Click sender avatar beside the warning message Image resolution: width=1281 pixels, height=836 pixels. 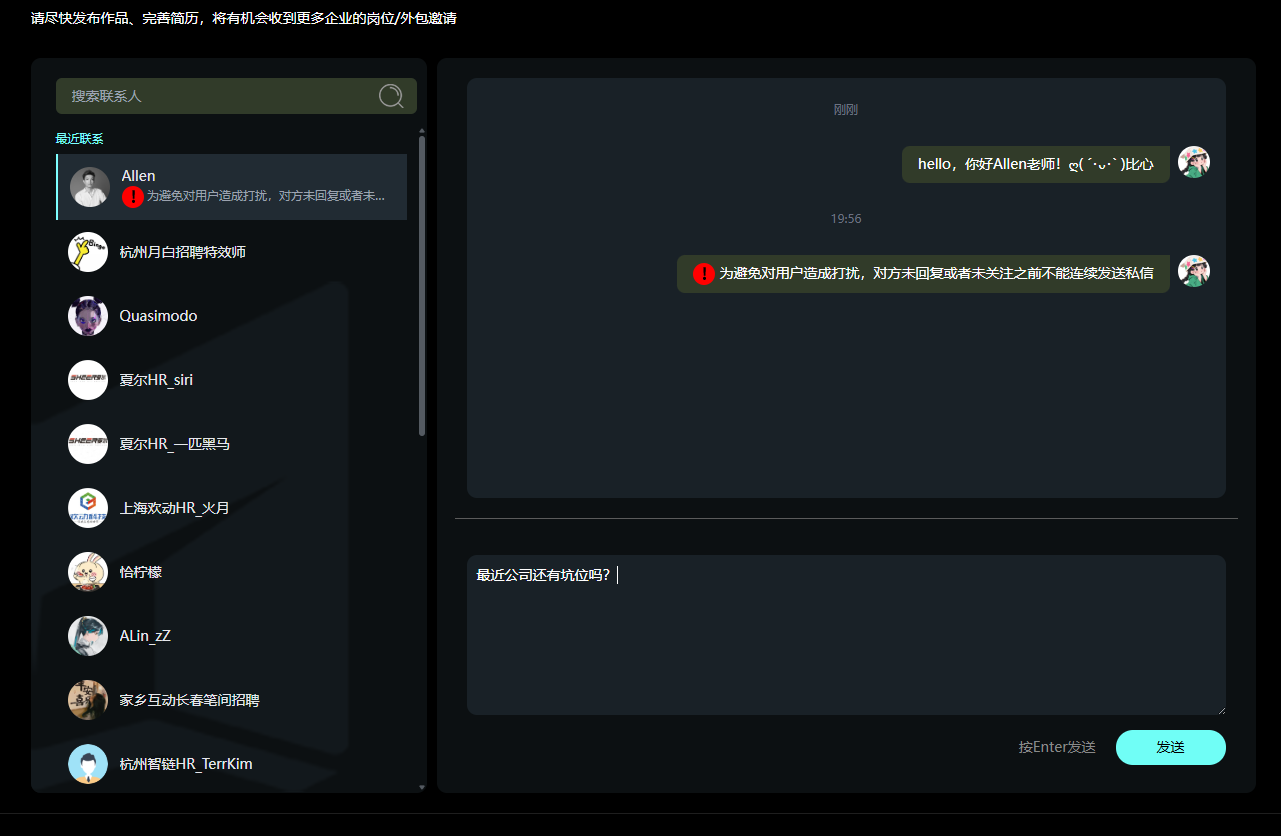pos(1194,271)
